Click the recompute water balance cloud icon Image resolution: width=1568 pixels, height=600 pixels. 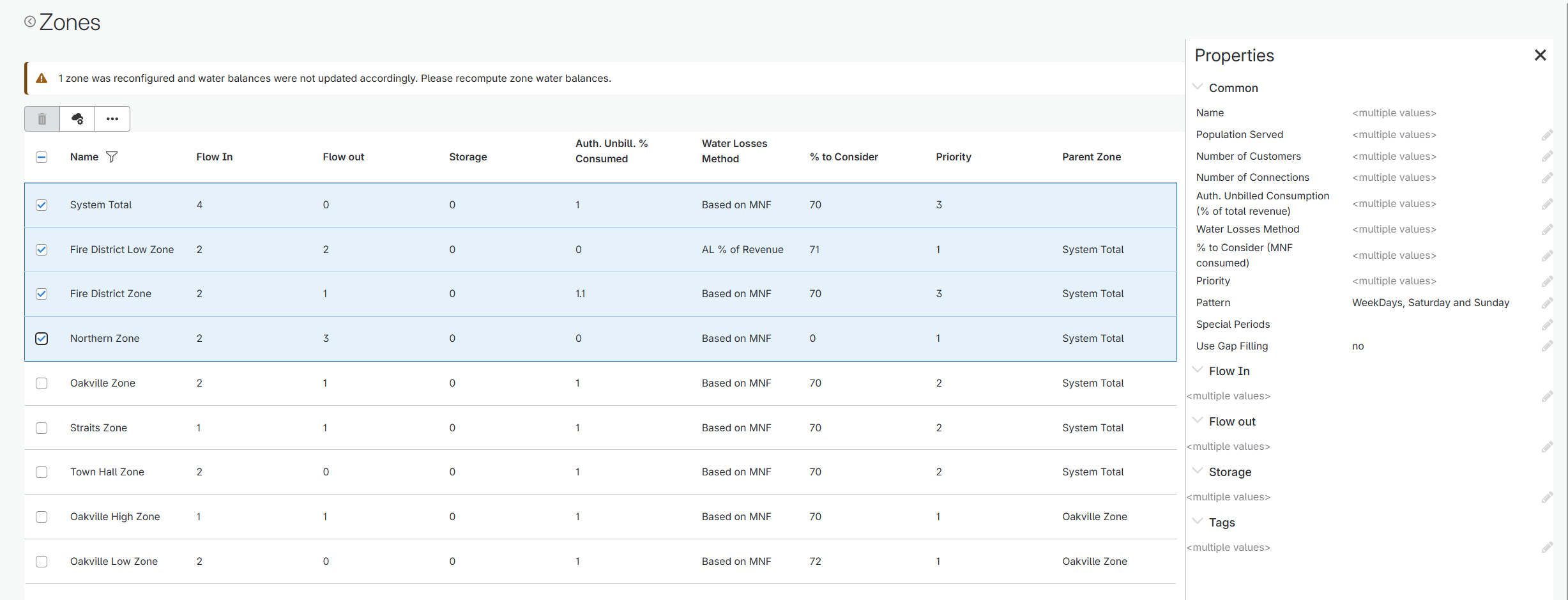tap(77, 119)
